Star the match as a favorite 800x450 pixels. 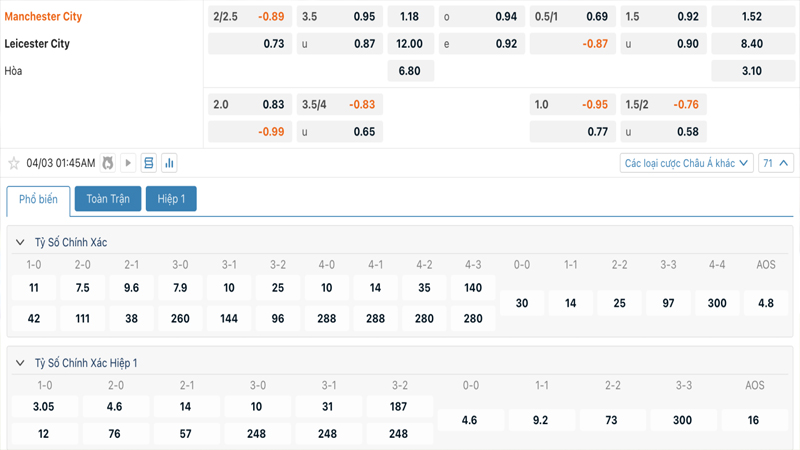(14, 163)
